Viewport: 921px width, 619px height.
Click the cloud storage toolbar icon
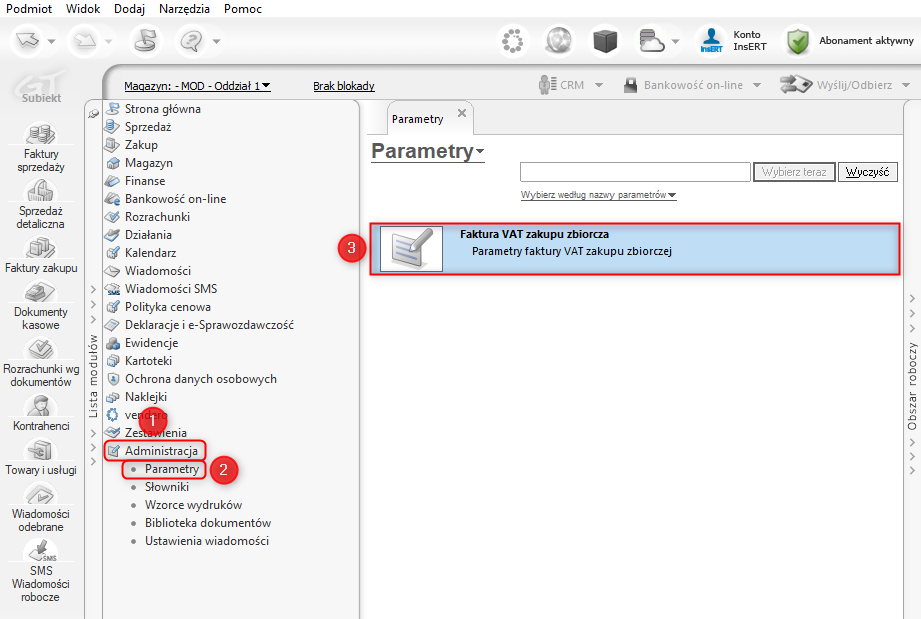[x=651, y=41]
